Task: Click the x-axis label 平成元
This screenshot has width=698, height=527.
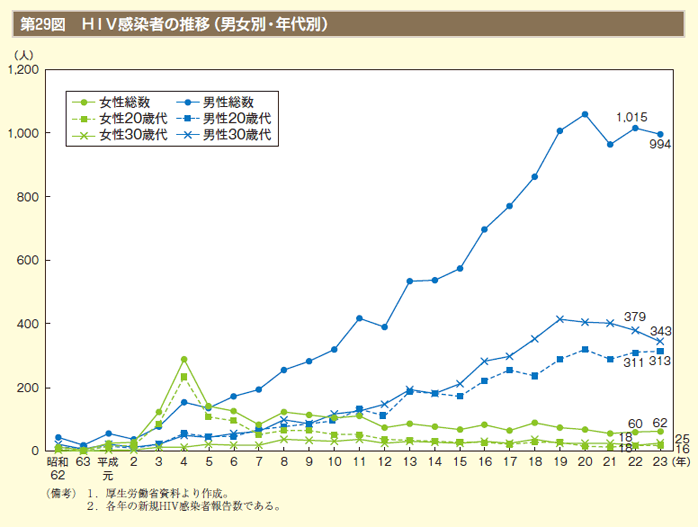Action: coord(108,468)
